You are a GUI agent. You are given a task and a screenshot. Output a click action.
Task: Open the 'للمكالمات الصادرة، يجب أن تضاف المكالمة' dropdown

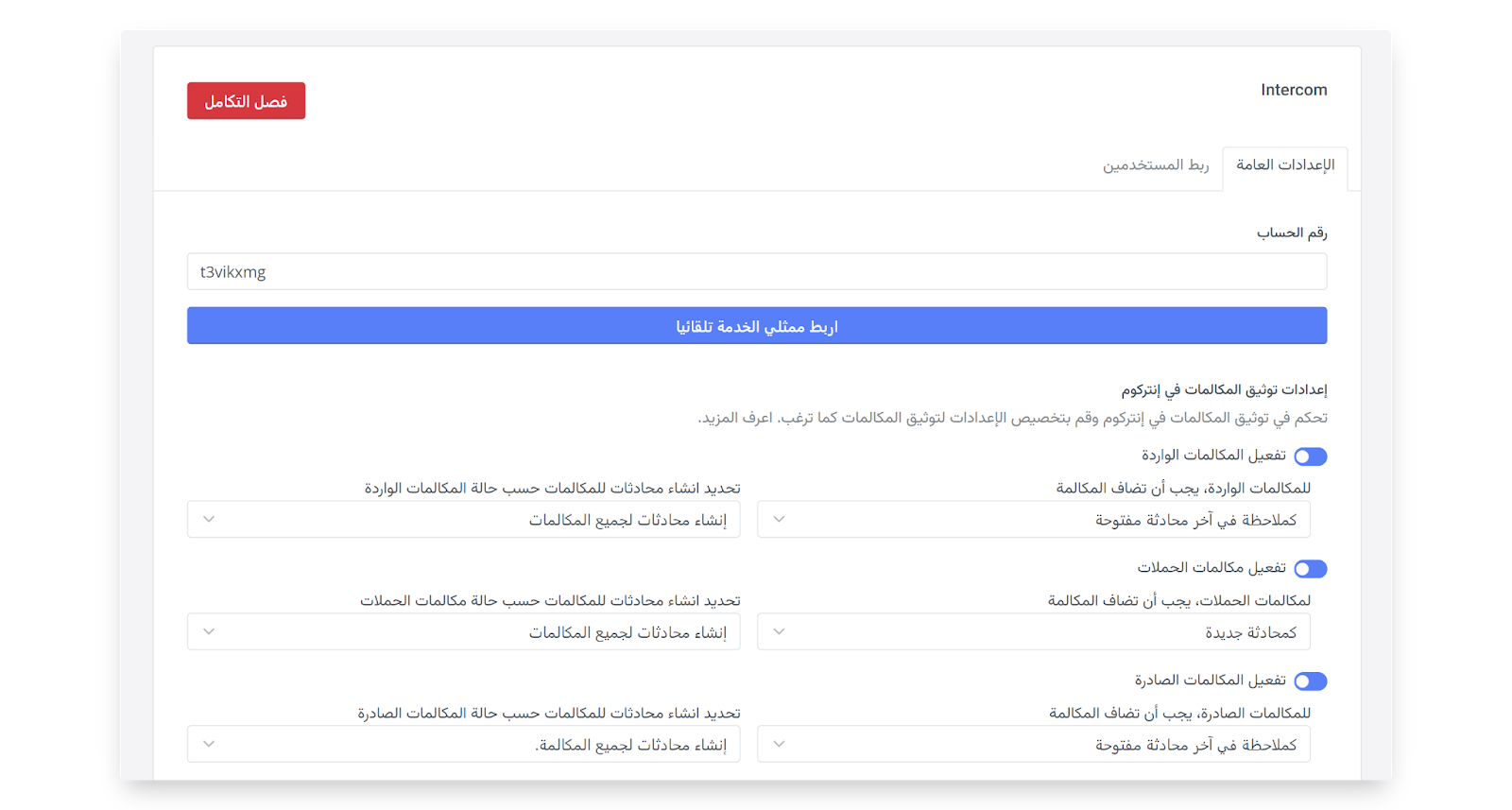1034,745
